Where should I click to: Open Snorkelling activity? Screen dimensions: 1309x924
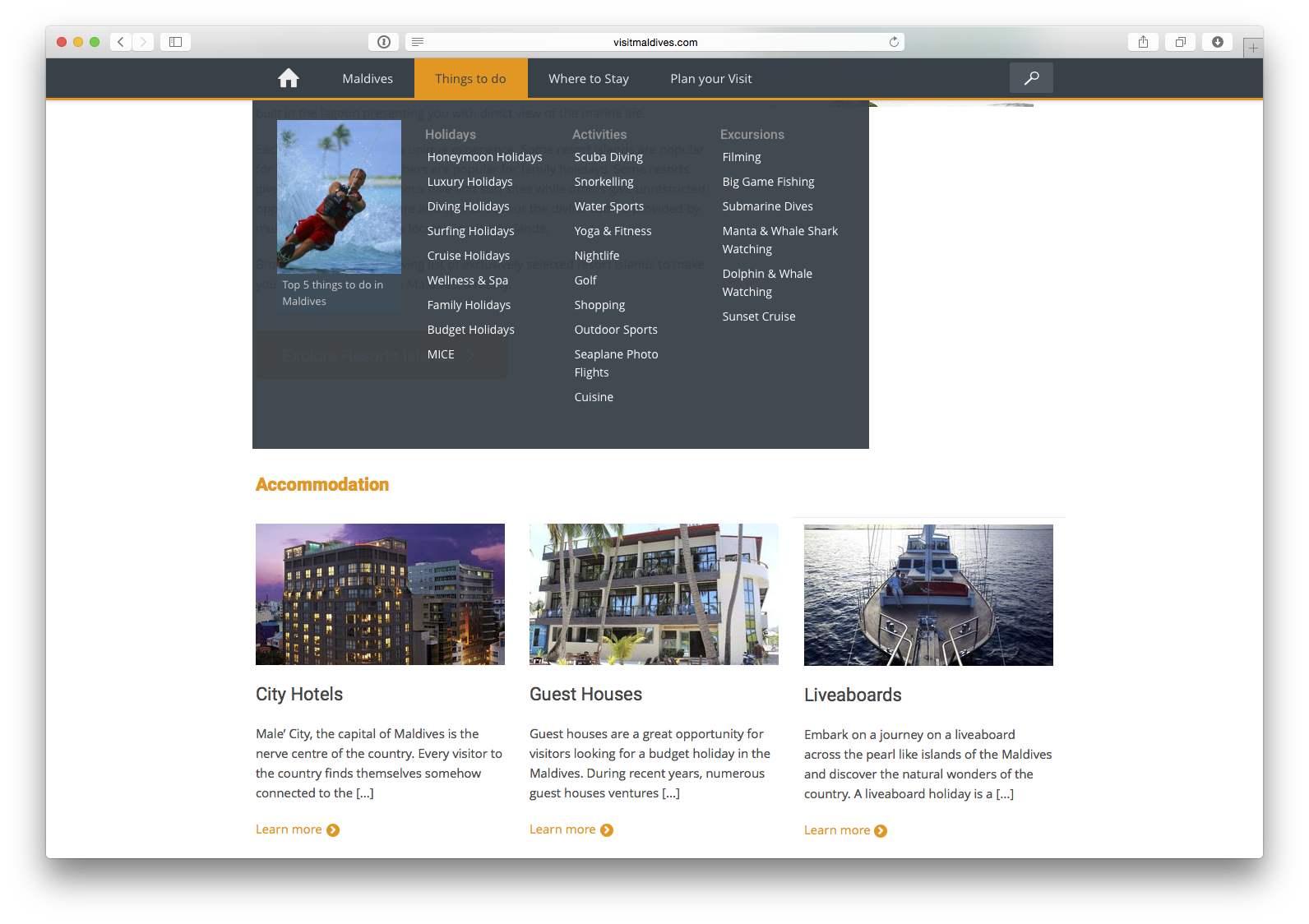pyautogui.click(x=604, y=182)
